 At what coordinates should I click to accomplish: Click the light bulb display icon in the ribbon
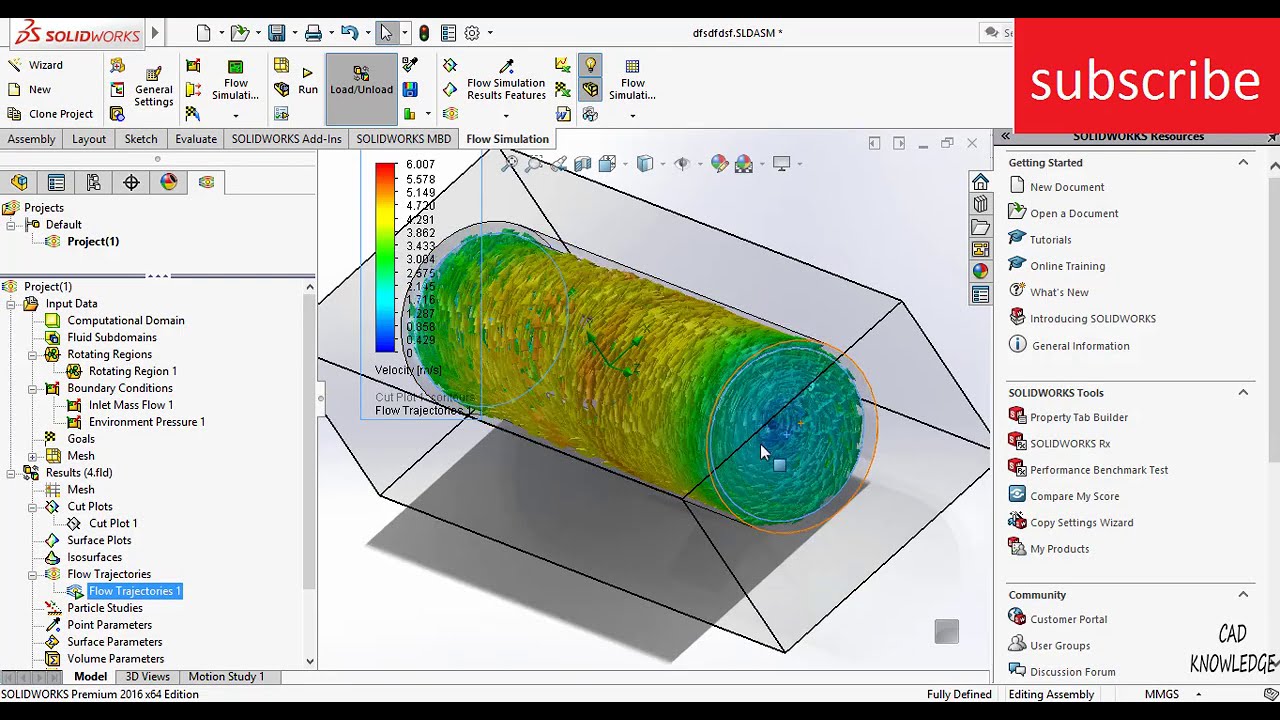(x=591, y=65)
